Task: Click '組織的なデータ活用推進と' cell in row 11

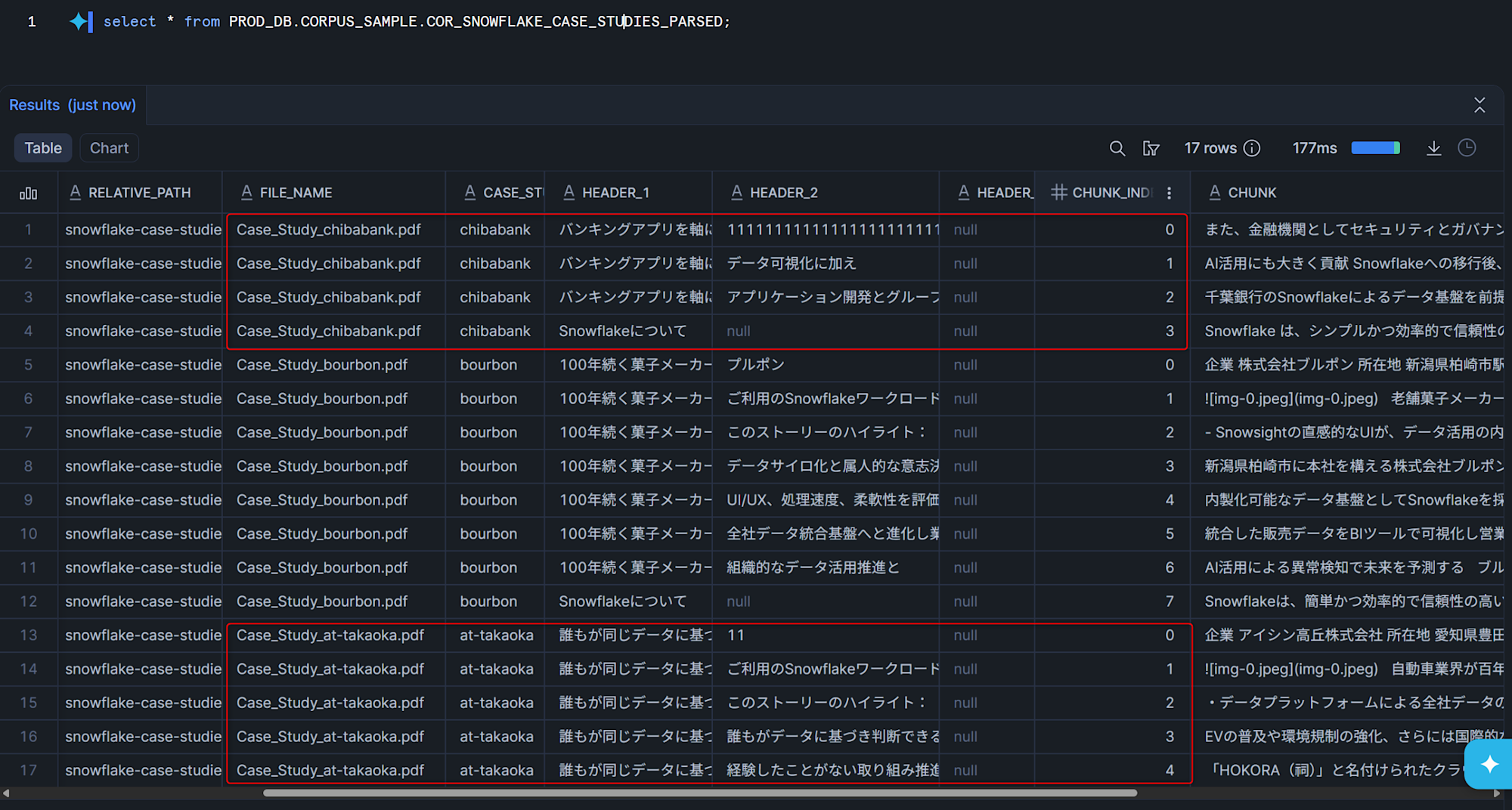Action: 826,567
